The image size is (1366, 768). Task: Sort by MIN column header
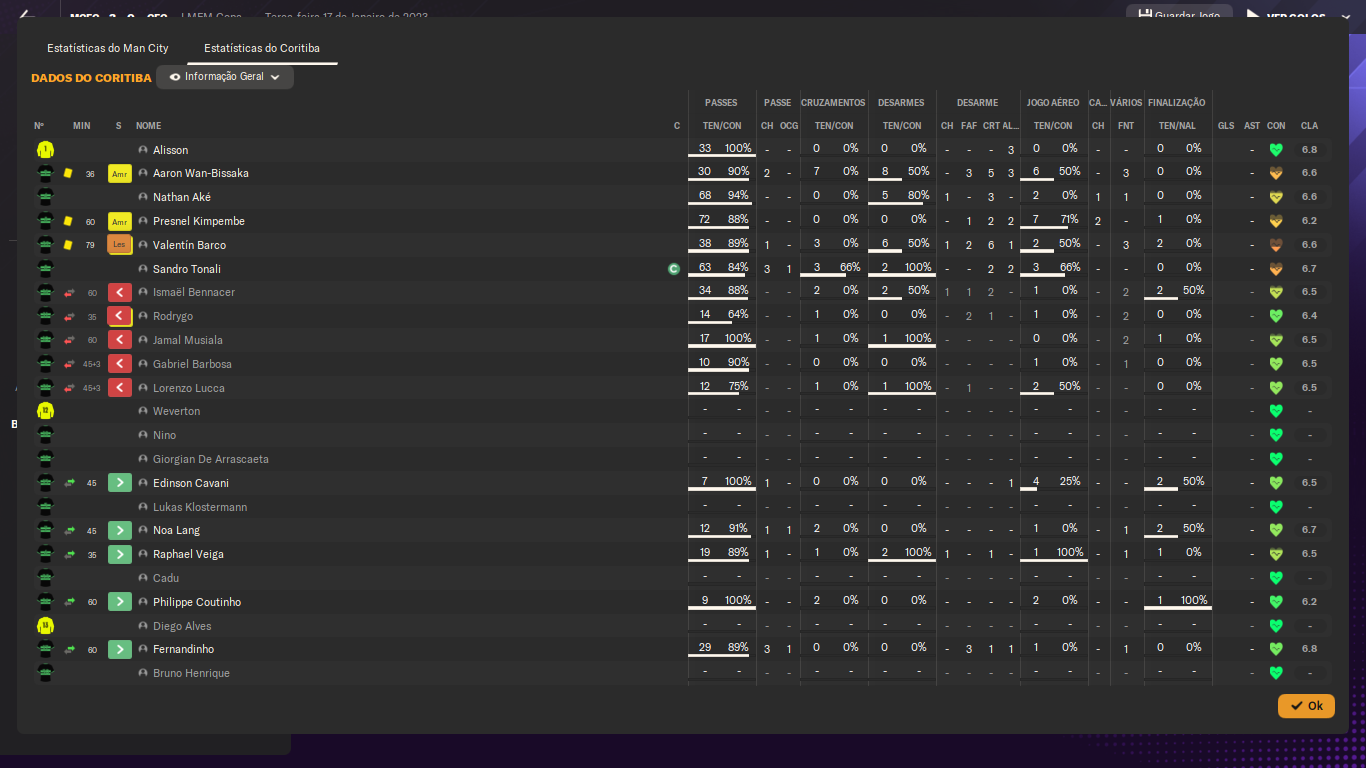82,126
